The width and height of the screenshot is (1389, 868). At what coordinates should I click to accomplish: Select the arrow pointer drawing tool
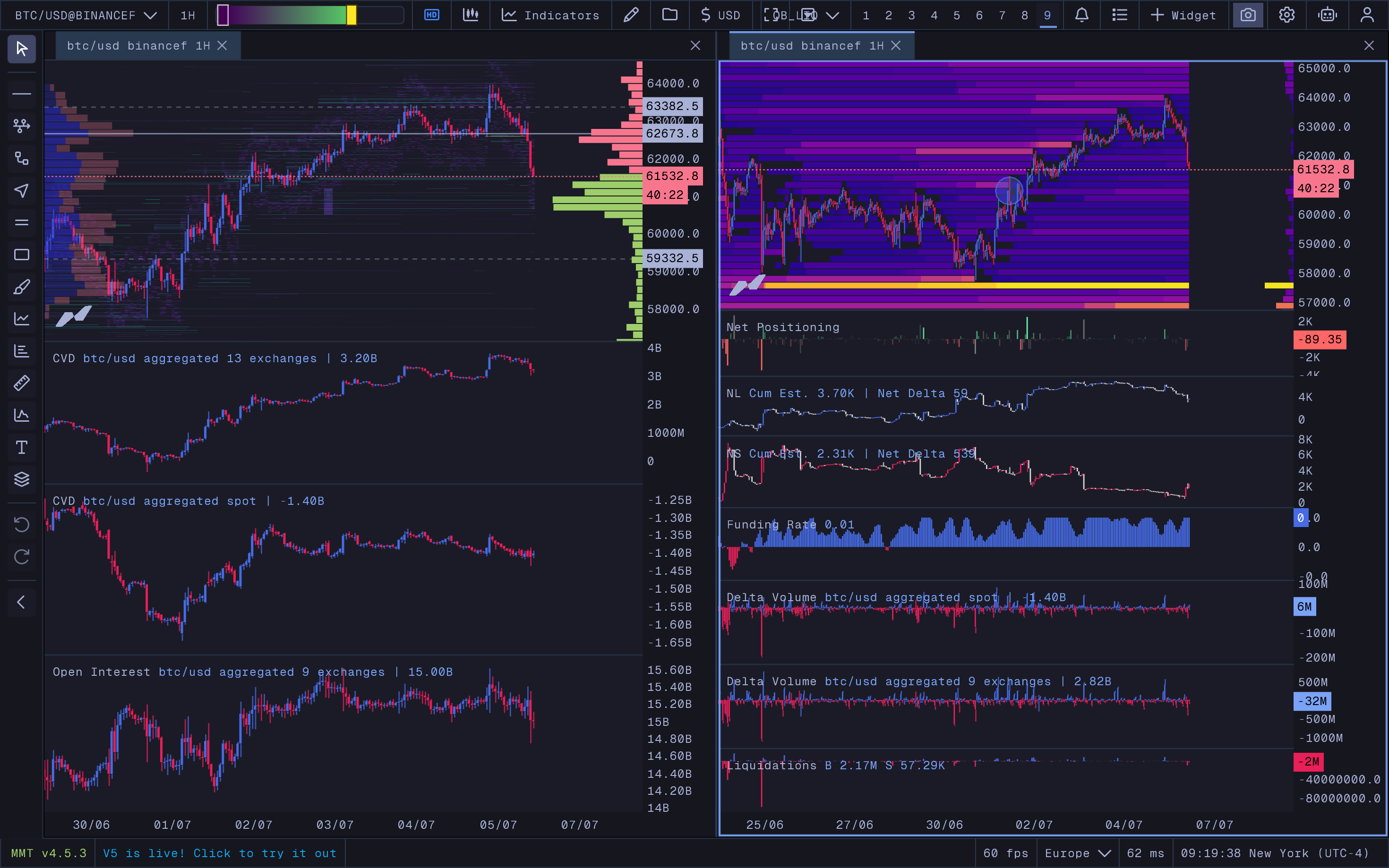pos(21,190)
